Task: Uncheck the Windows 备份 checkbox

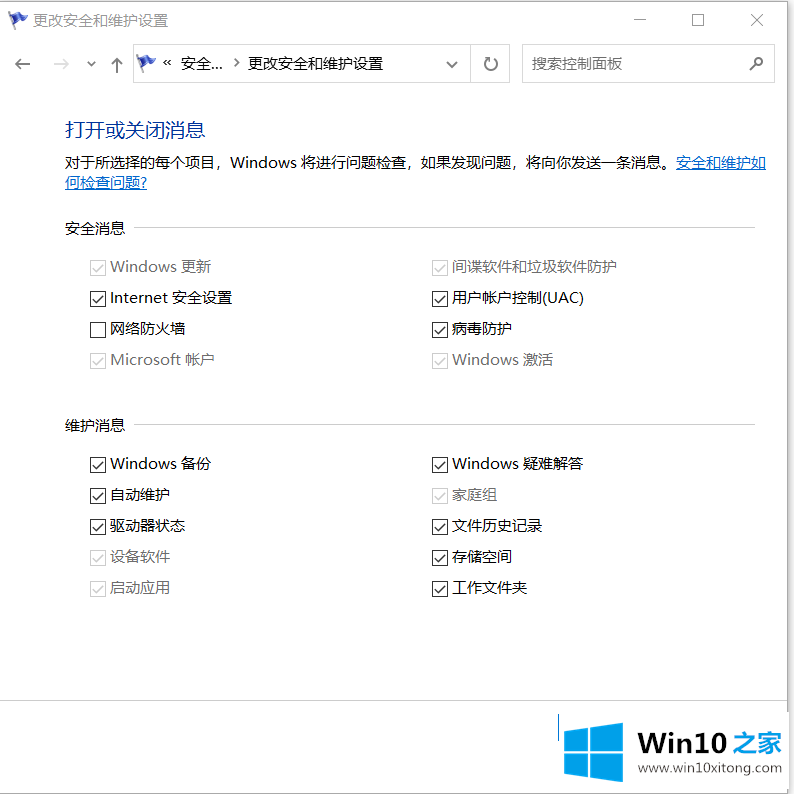Action: 98,464
